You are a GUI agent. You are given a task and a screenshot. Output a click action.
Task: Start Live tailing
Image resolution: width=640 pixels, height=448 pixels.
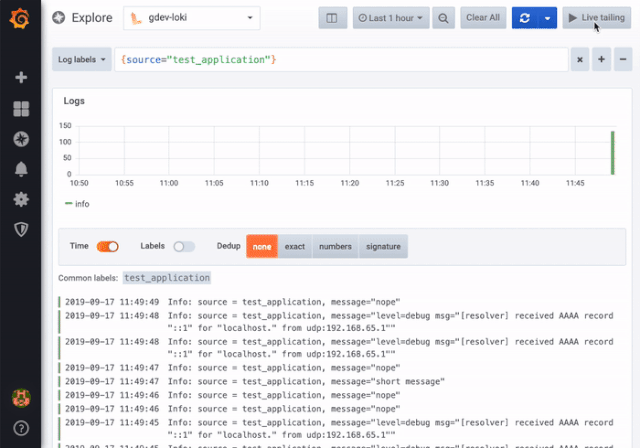click(596, 18)
